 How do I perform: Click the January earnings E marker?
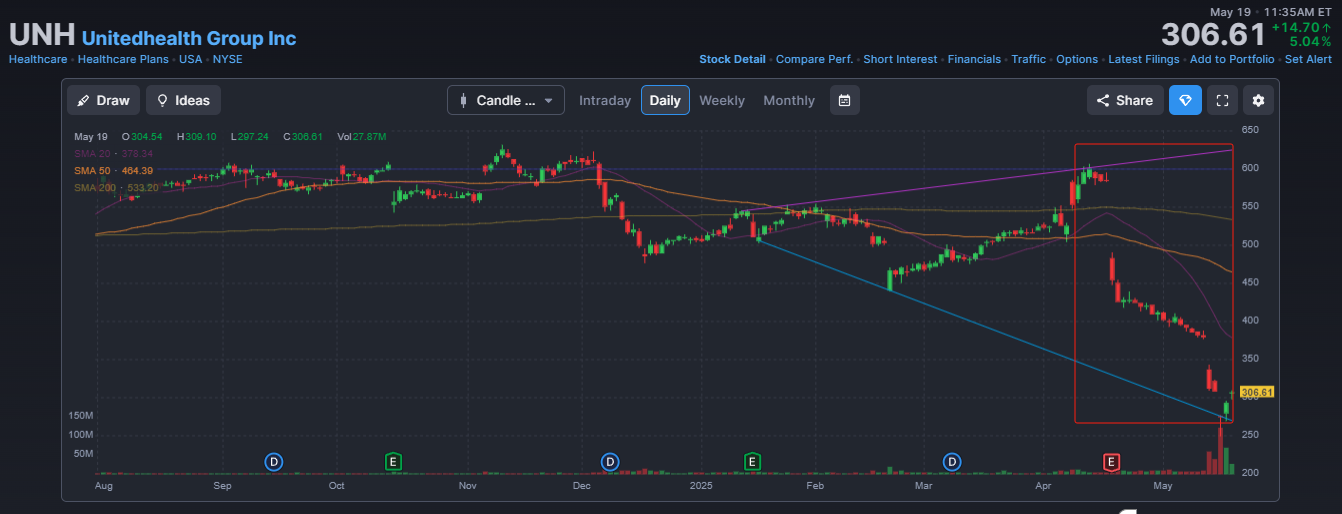tap(752, 461)
